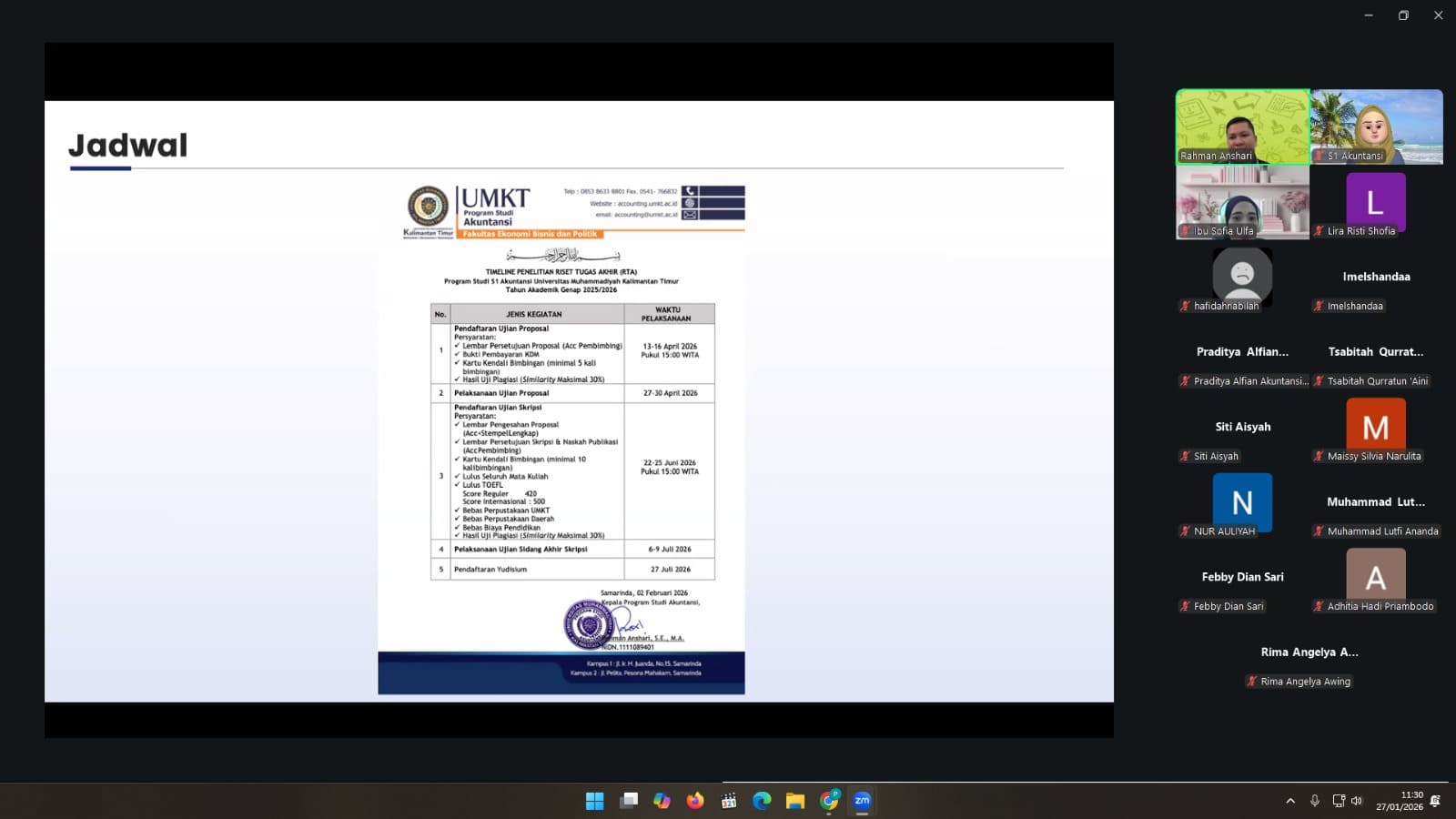This screenshot has height=819, width=1456.
Task: Click the Task View taskbar icon
Action: point(628,801)
